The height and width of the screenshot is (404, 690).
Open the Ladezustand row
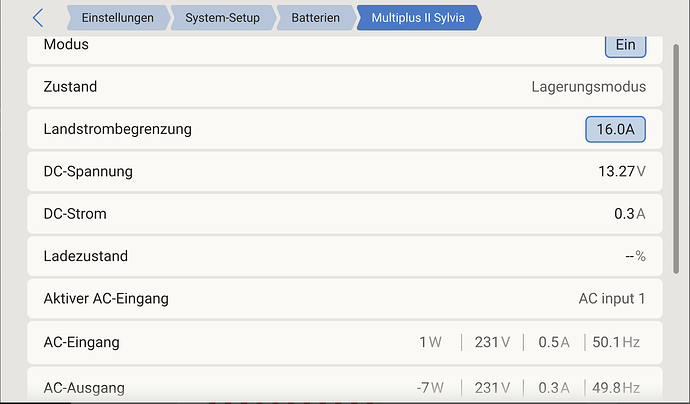tap(344, 256)
